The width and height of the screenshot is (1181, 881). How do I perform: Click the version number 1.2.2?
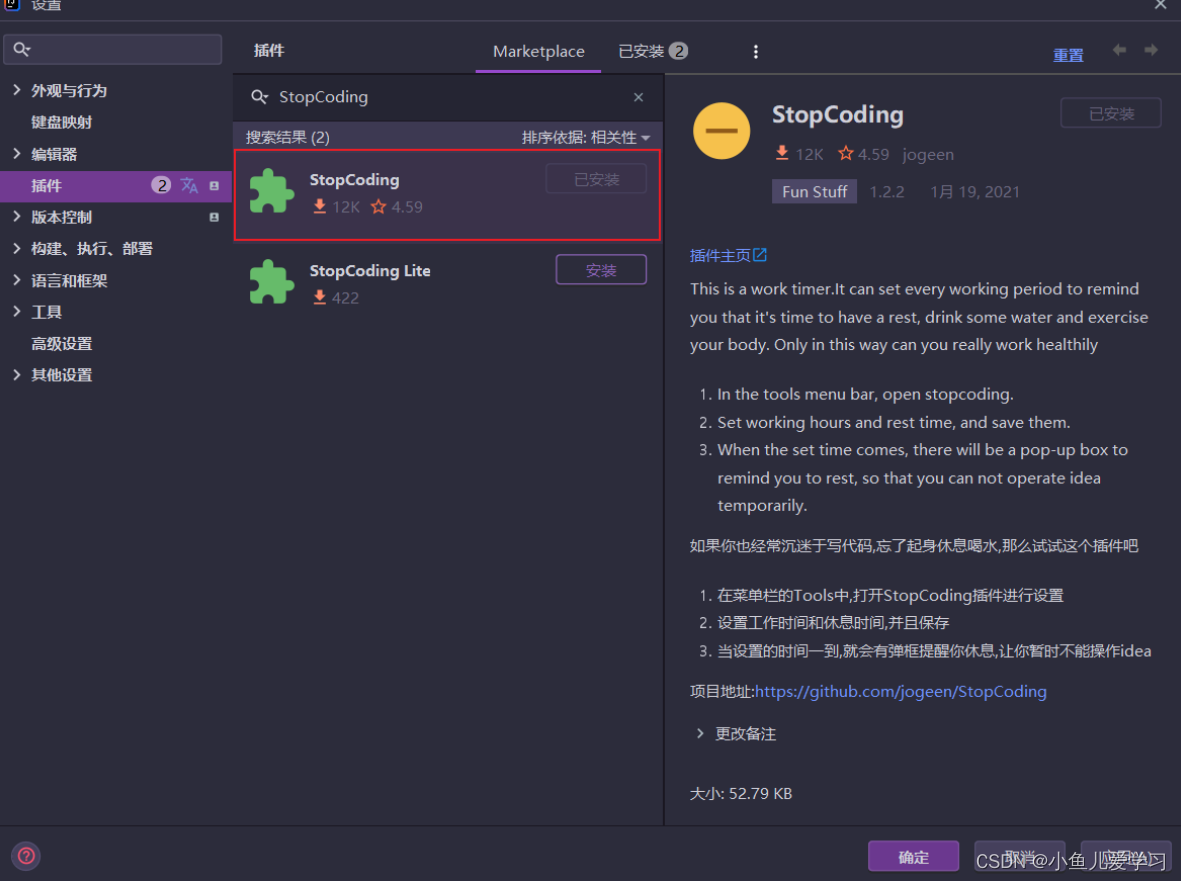pyautogui.click(x=887, y=191)
